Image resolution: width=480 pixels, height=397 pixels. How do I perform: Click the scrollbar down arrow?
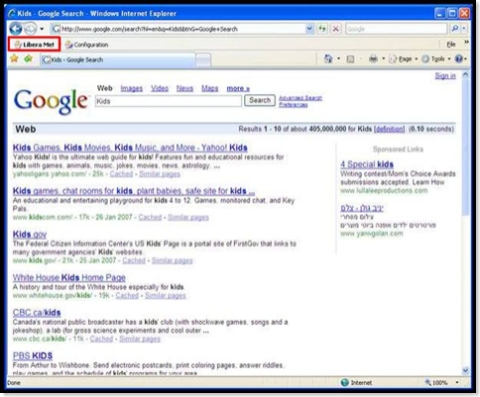click(465, 370)
